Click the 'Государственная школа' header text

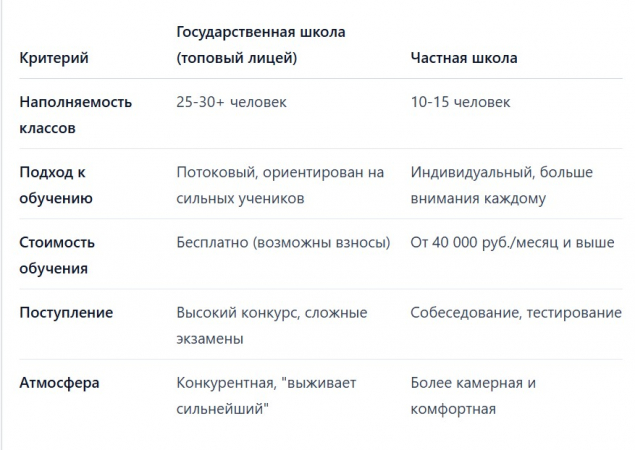pyautogui.click(x=260, y=32)
